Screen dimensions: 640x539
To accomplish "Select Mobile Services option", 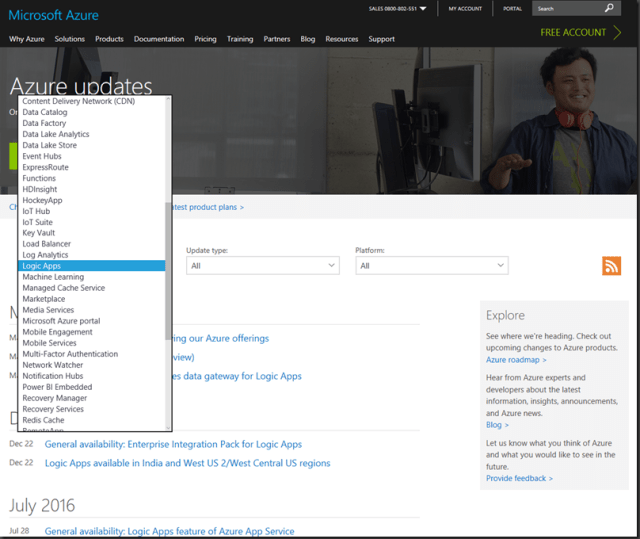I will [92, 343].
